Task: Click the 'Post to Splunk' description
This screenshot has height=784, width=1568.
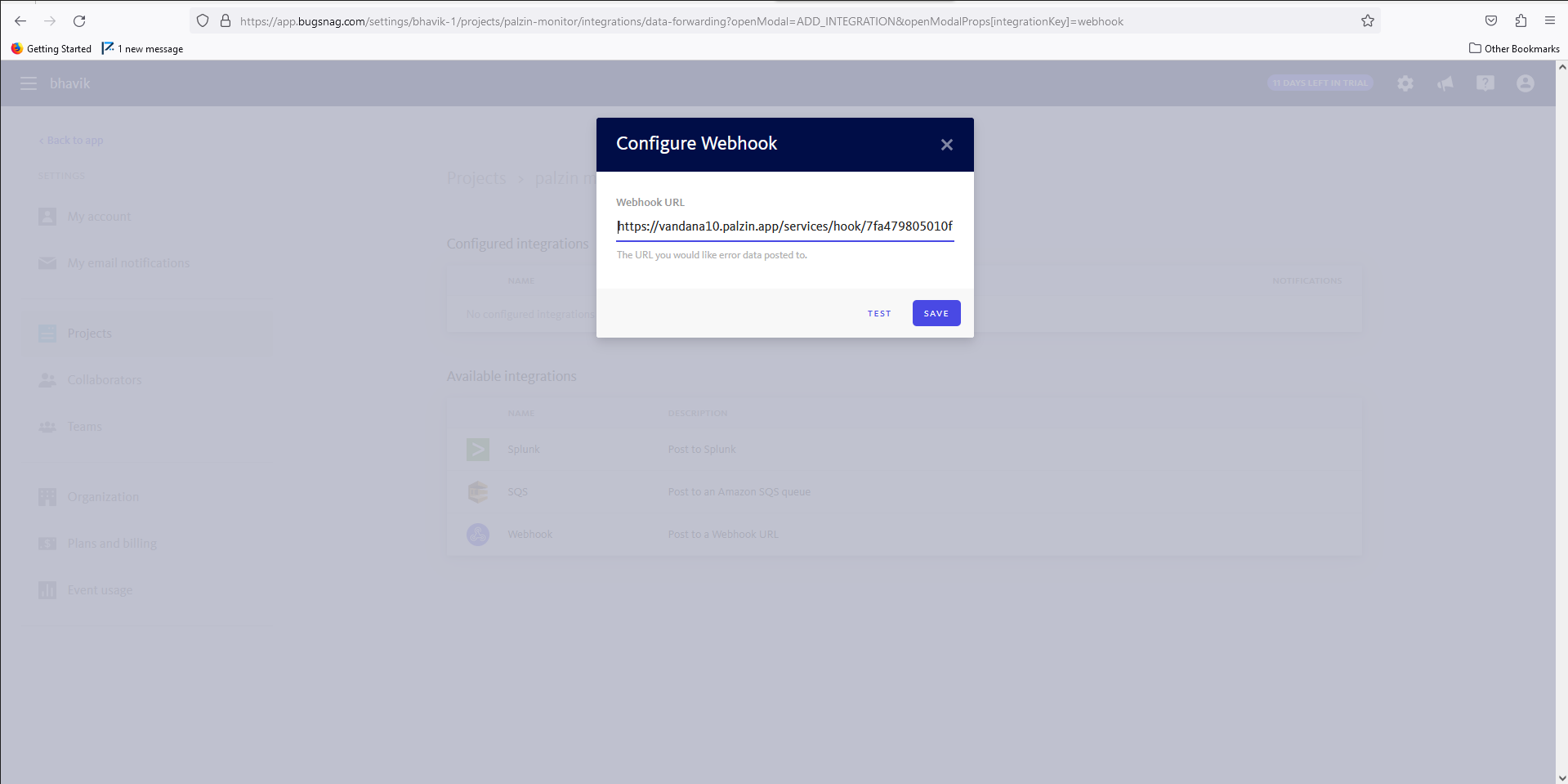Action: pyautogui.click(x=702, y=450)
